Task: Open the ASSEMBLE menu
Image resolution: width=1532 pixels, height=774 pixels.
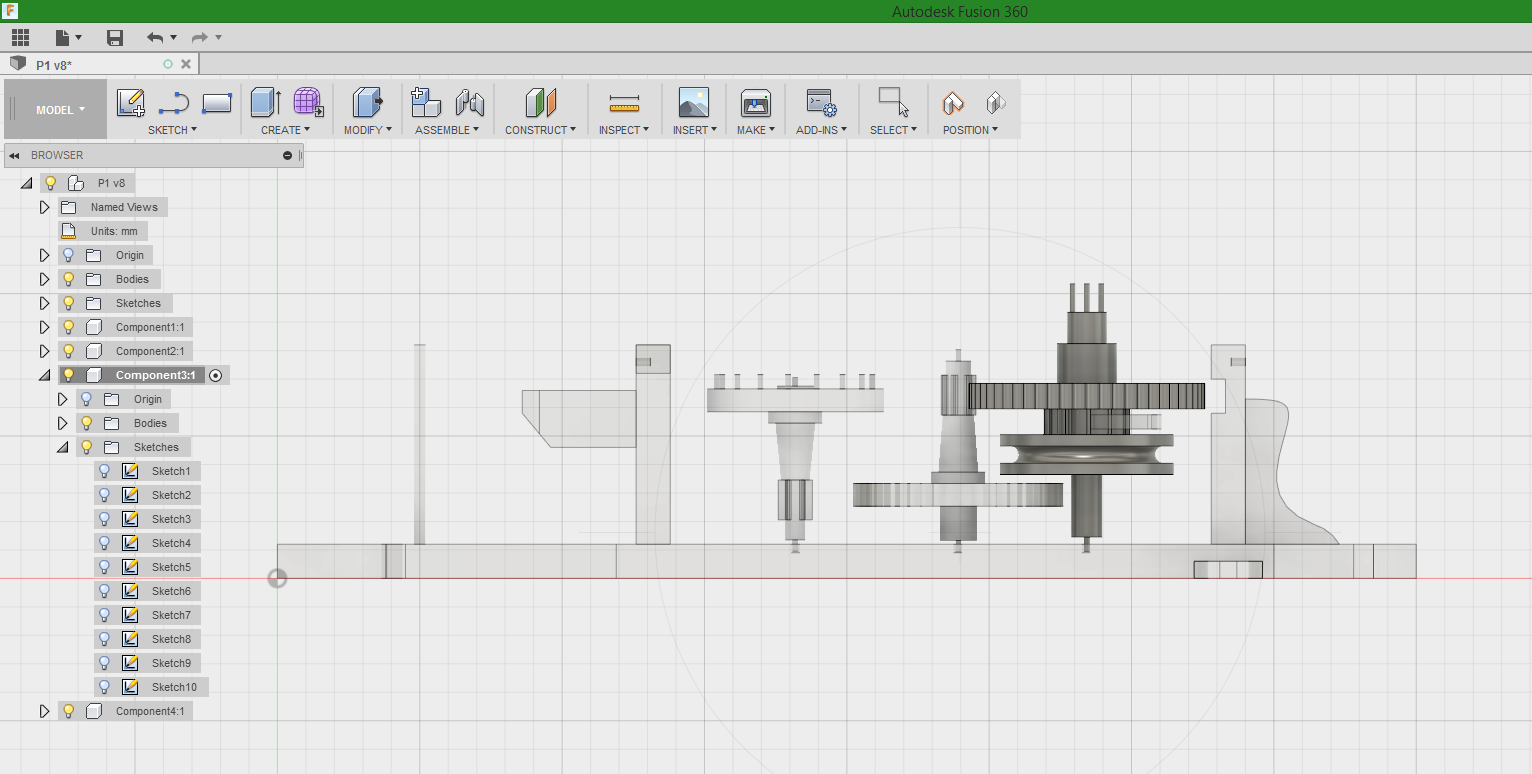Action: click(447, 130)
